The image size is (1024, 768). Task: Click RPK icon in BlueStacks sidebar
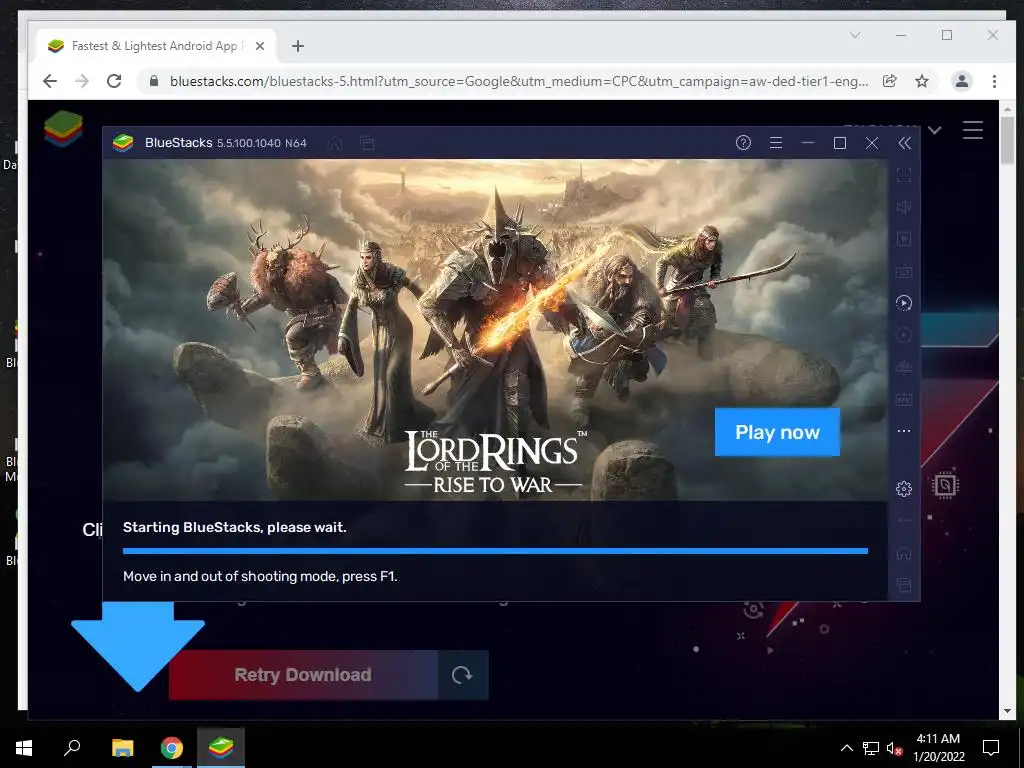904,399
